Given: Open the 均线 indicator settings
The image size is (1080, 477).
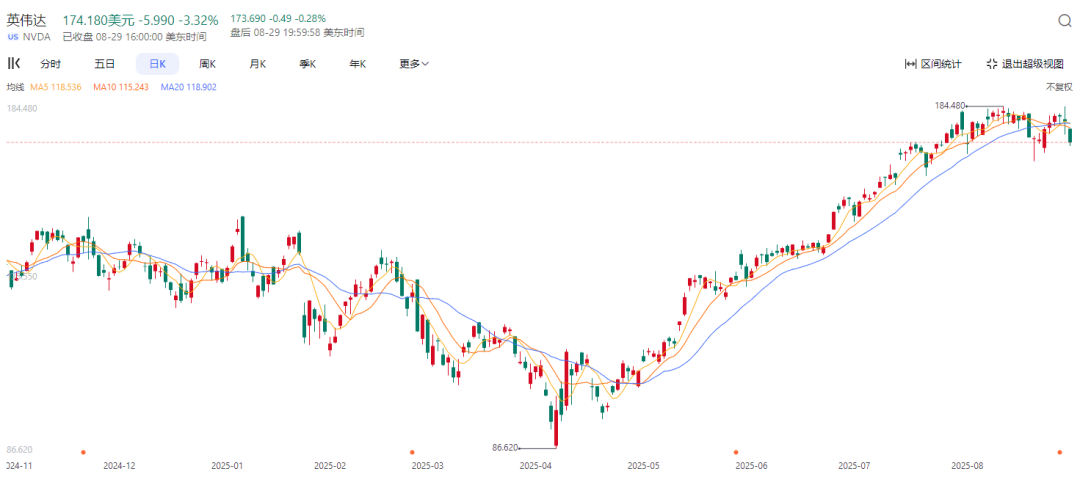Looking at the screenshot, I should click(14, 87).
